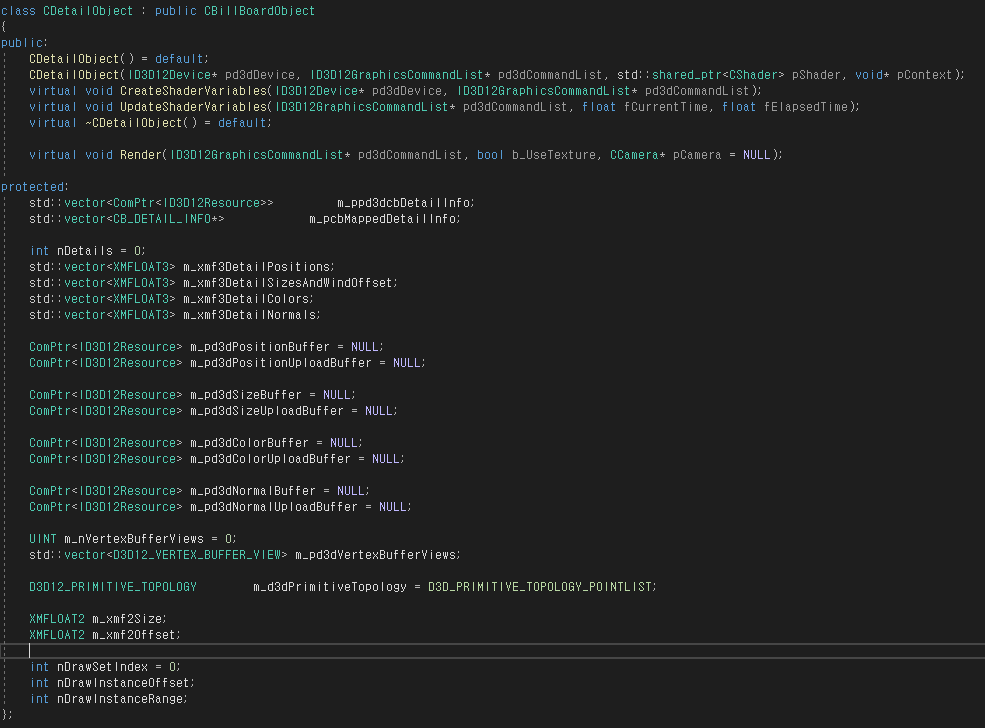Click D3D_PRIMITIVE_TOPOLOGY_POINTLIST constant
The width and height of the screenshot is (985, 728).
pos(540,587)
